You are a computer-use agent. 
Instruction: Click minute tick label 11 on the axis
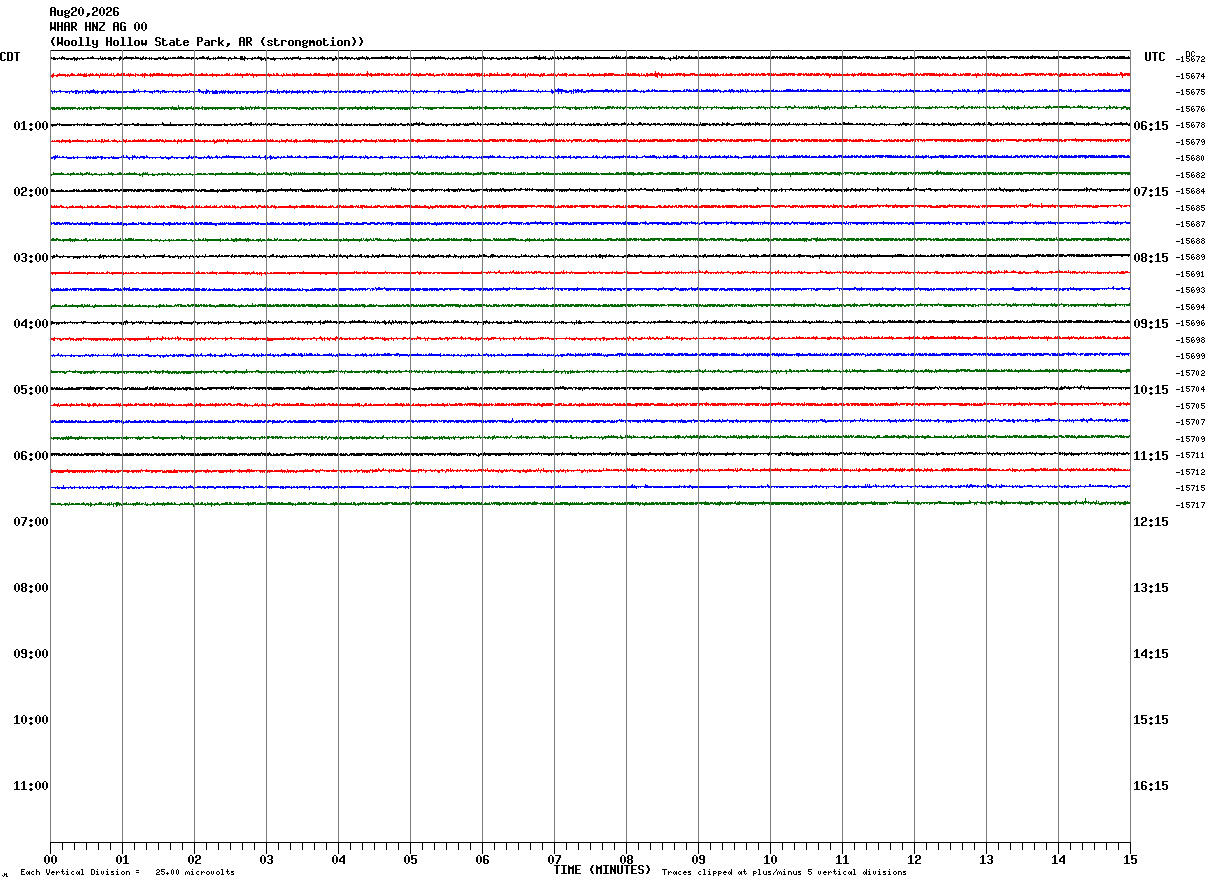pos(842,859)
